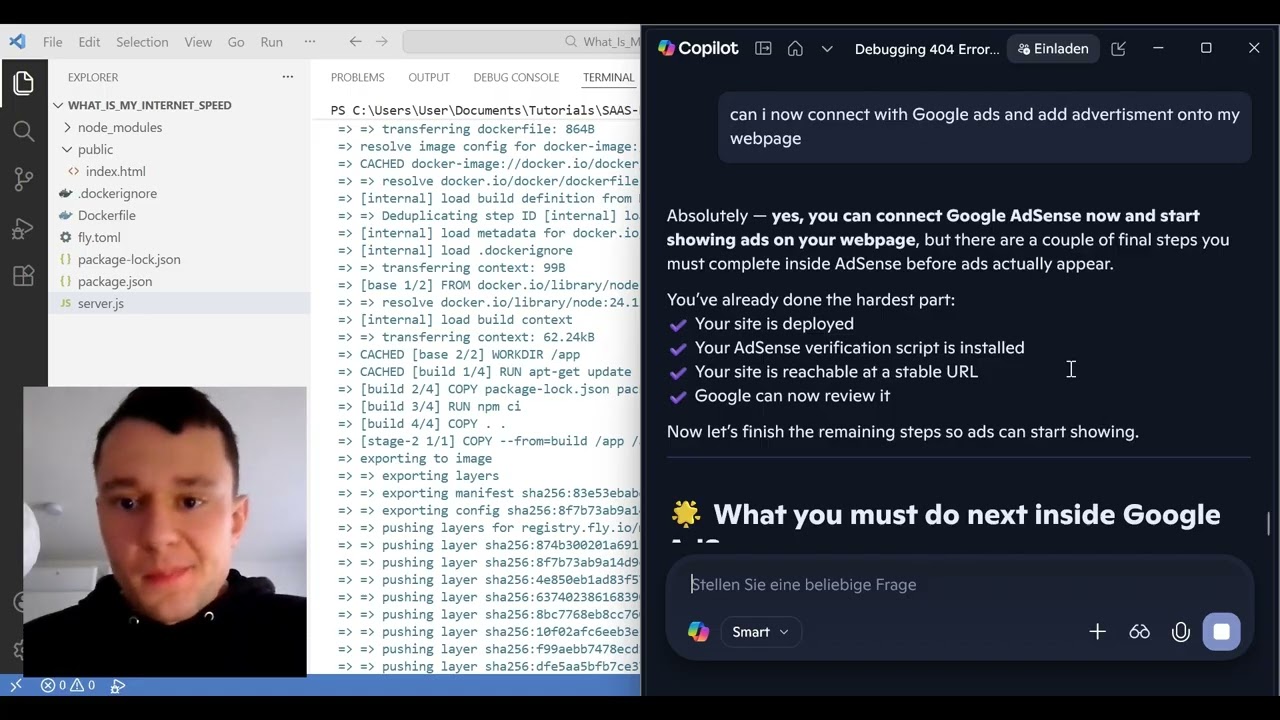Open the Go menu
Image resolution: width=1280 pixels, height=720 pixels.
click(x=236, y=42)
